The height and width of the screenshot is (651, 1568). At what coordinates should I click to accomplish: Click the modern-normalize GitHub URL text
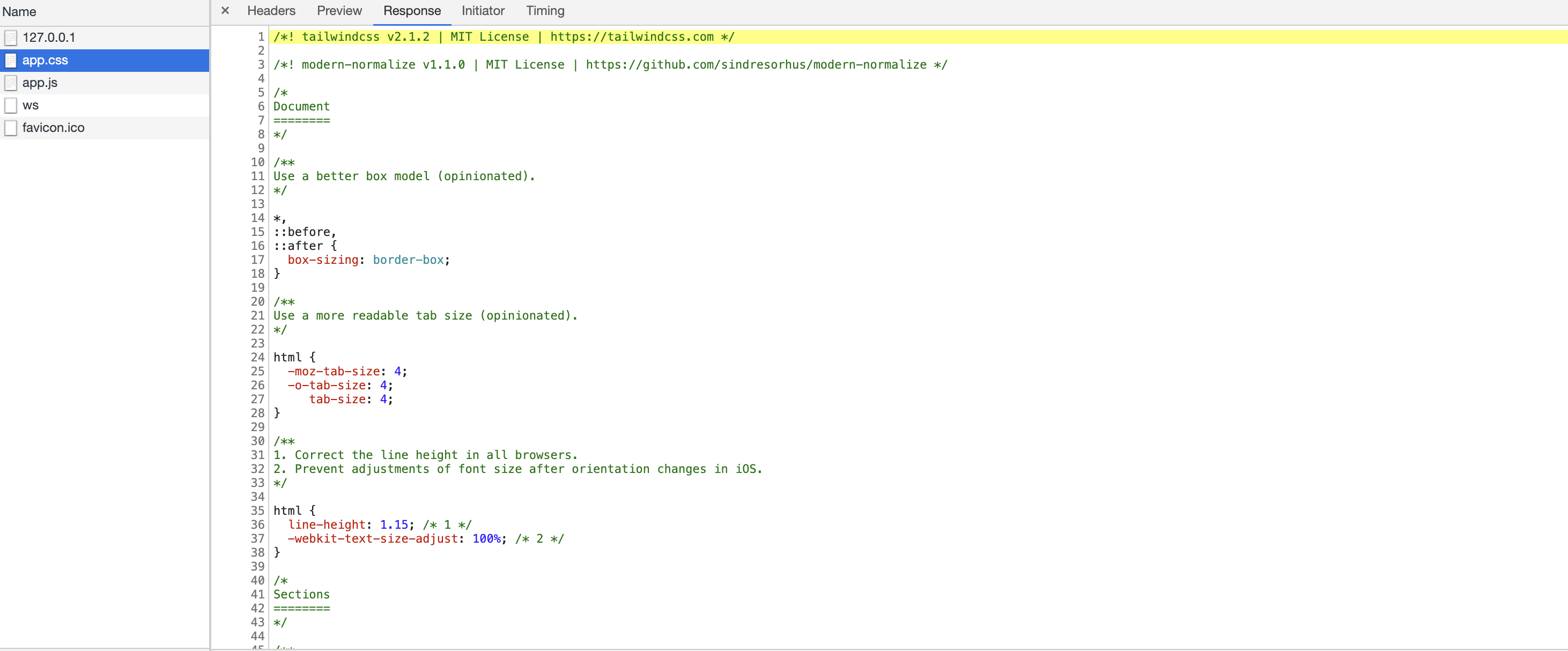coord(756,64)
